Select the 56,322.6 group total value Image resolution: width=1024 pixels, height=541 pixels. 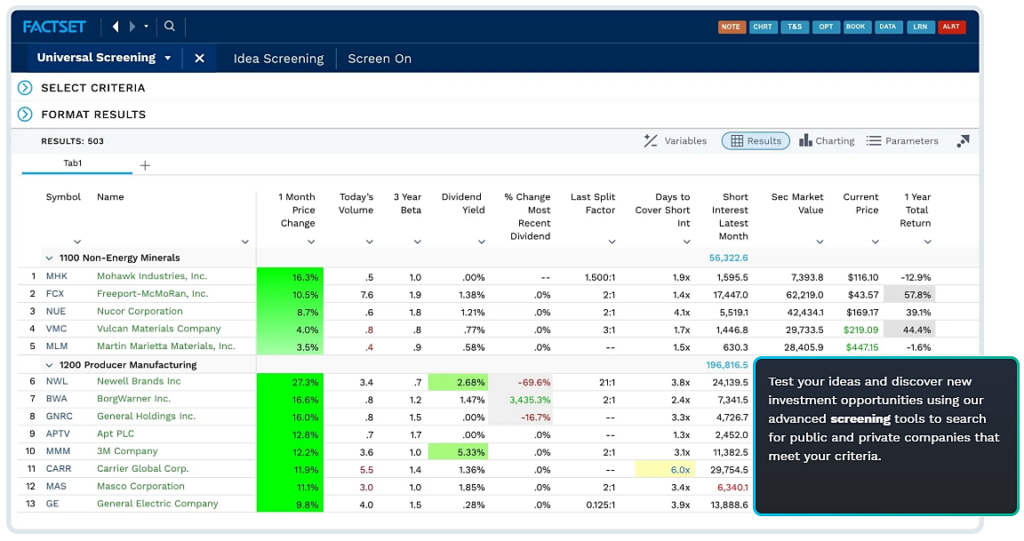pyautogui.click(x=728, y=258)
